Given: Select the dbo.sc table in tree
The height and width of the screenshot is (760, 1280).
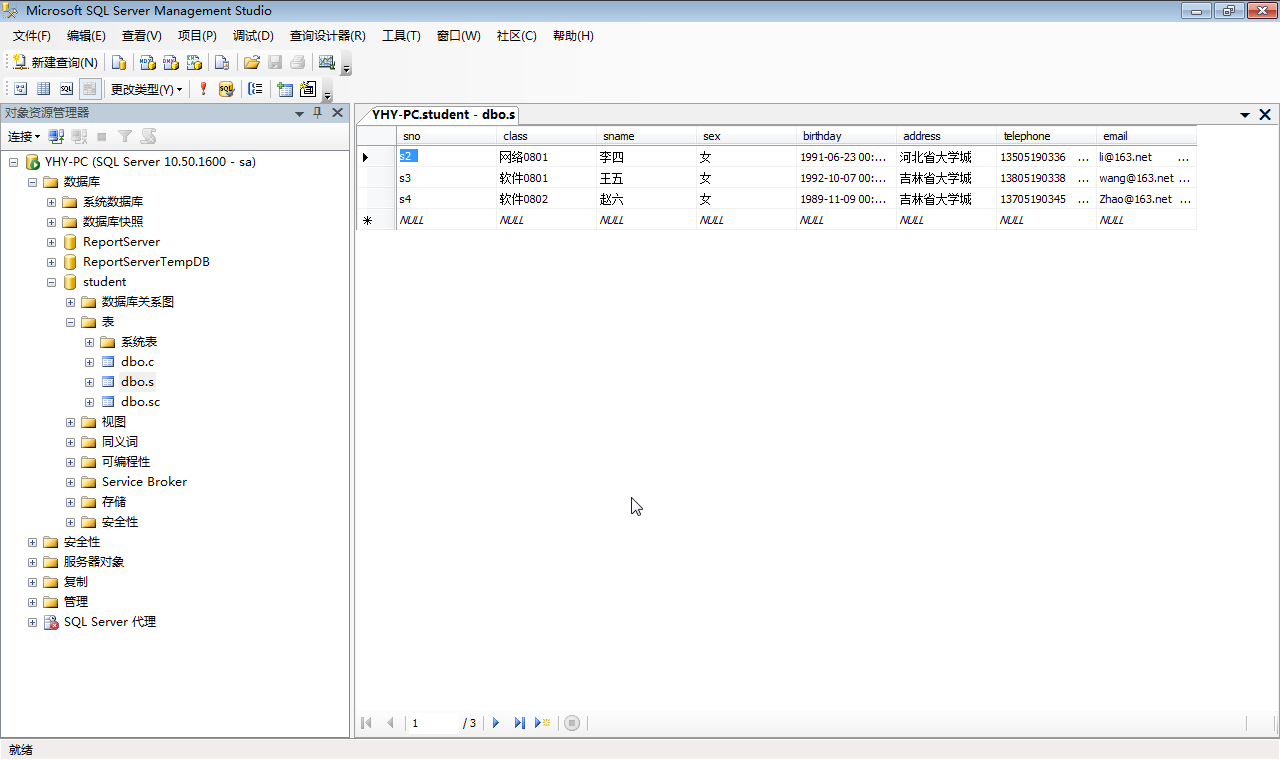Looking at the screenshot, I should click(140, 402).
